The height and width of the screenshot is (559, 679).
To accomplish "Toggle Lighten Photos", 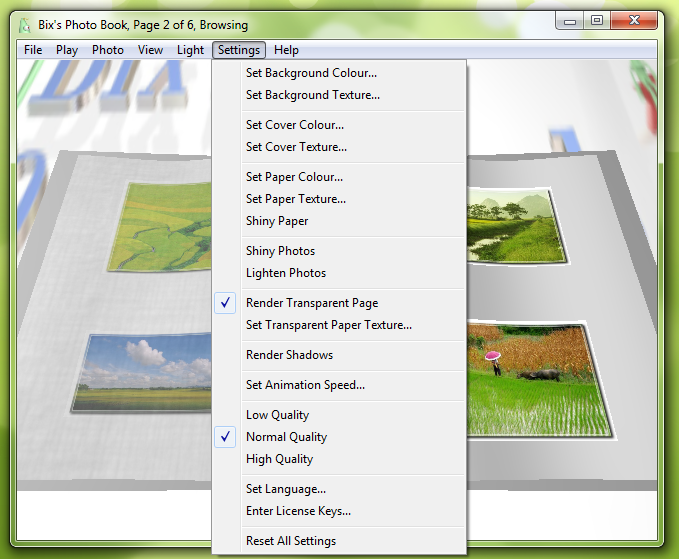I will coord(340,273).
